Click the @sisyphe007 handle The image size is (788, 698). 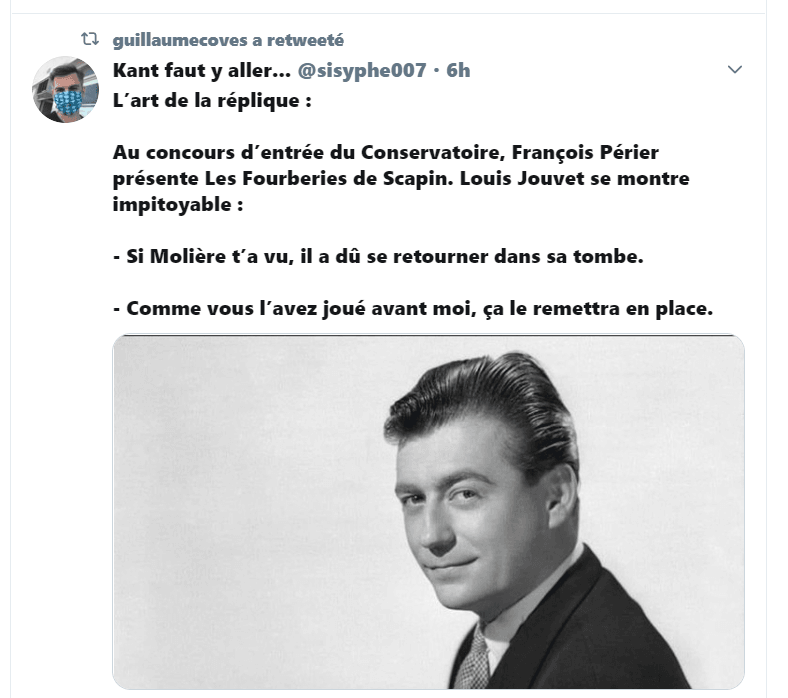click(x=362, y=70)
